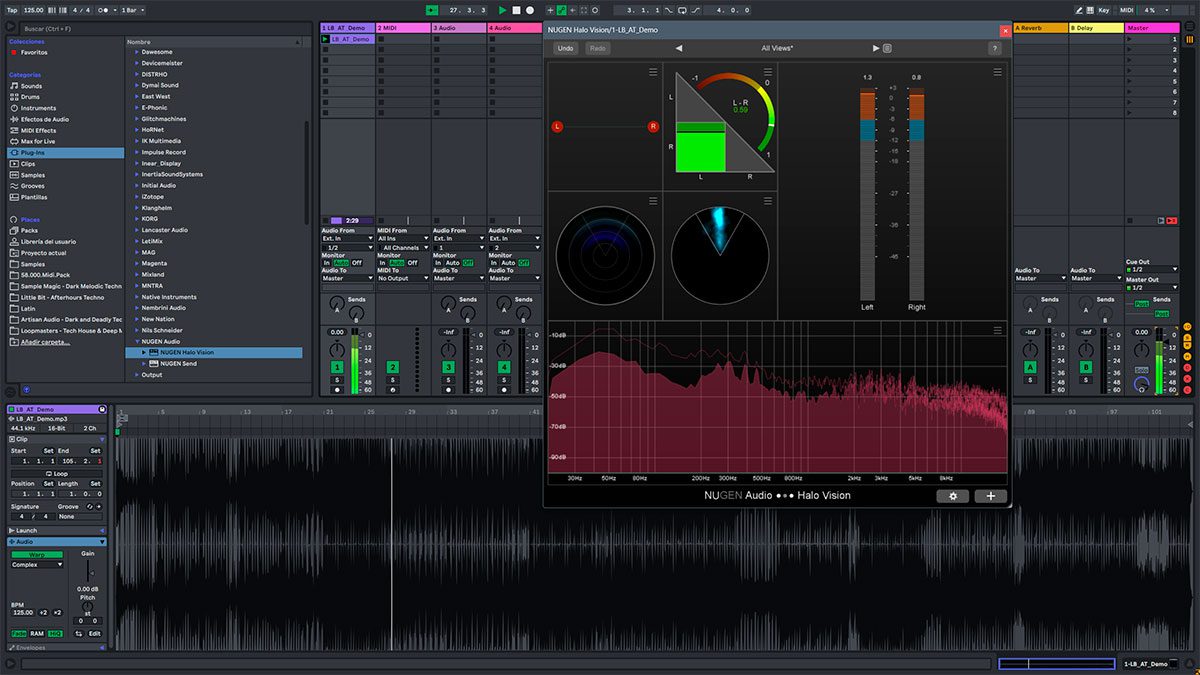Select the A Reverb return track header
The width and height of the screenshot is (1200, 675).
pos(1040,28)
